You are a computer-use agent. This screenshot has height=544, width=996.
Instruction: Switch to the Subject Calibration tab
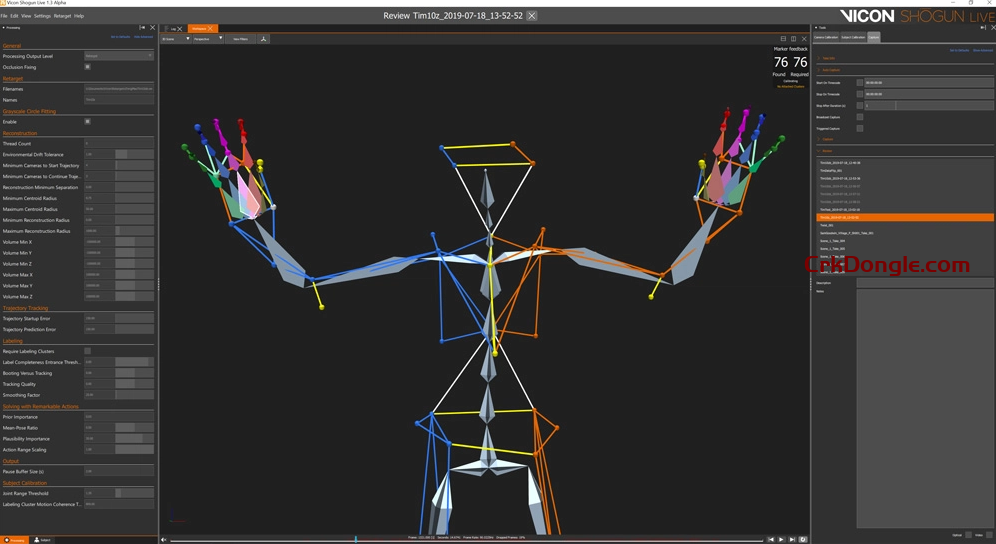coord(853,37)
